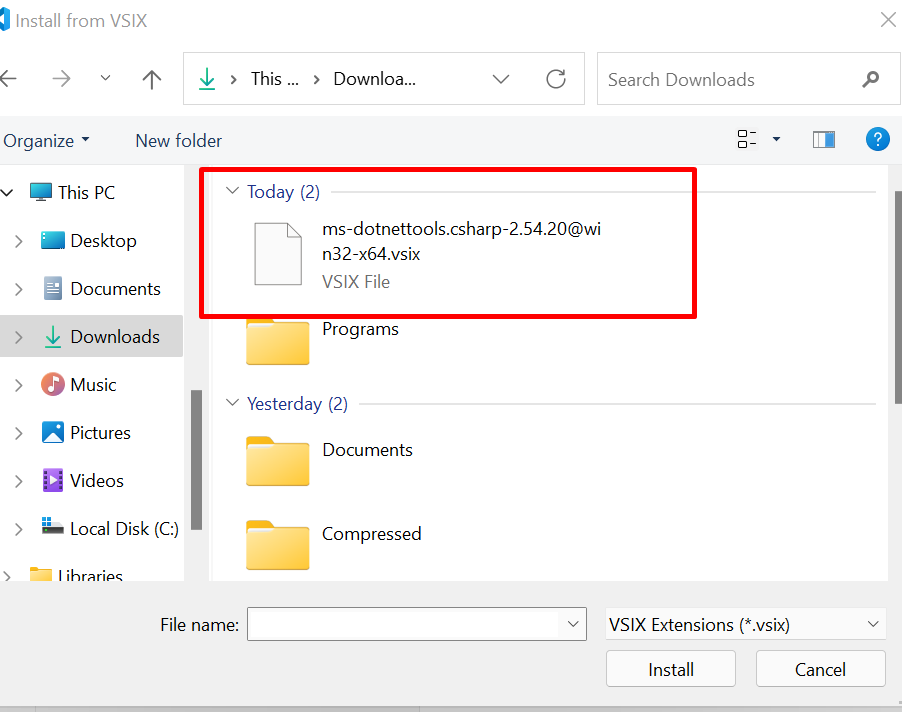Change view layout icon

747,139
